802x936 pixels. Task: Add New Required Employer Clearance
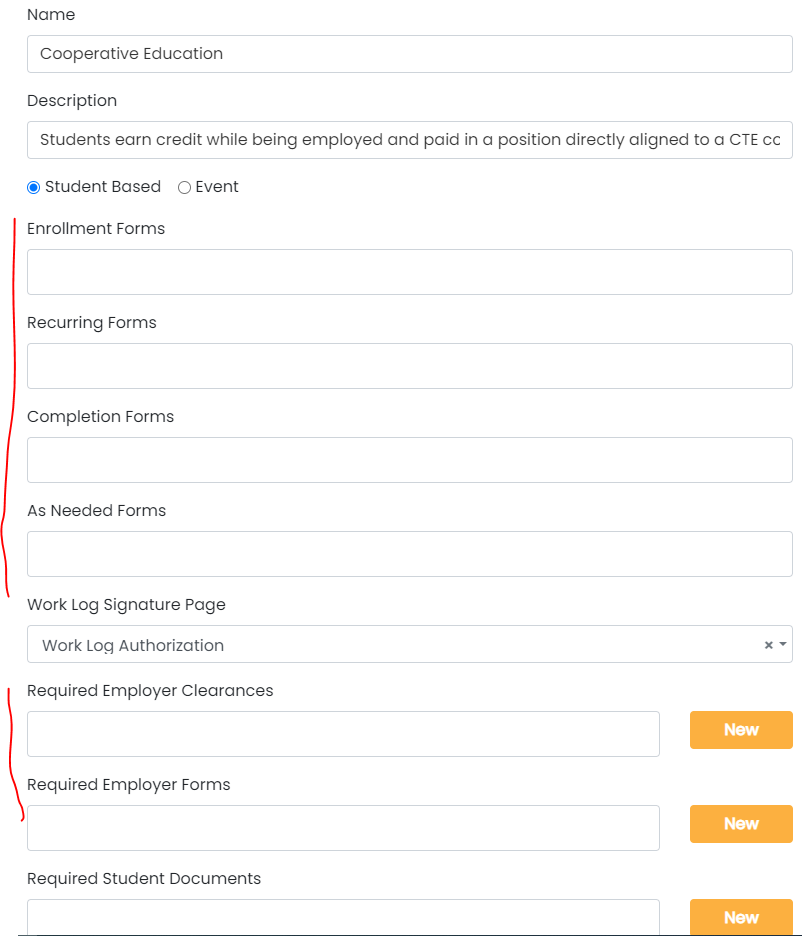(x=741, y=730)
